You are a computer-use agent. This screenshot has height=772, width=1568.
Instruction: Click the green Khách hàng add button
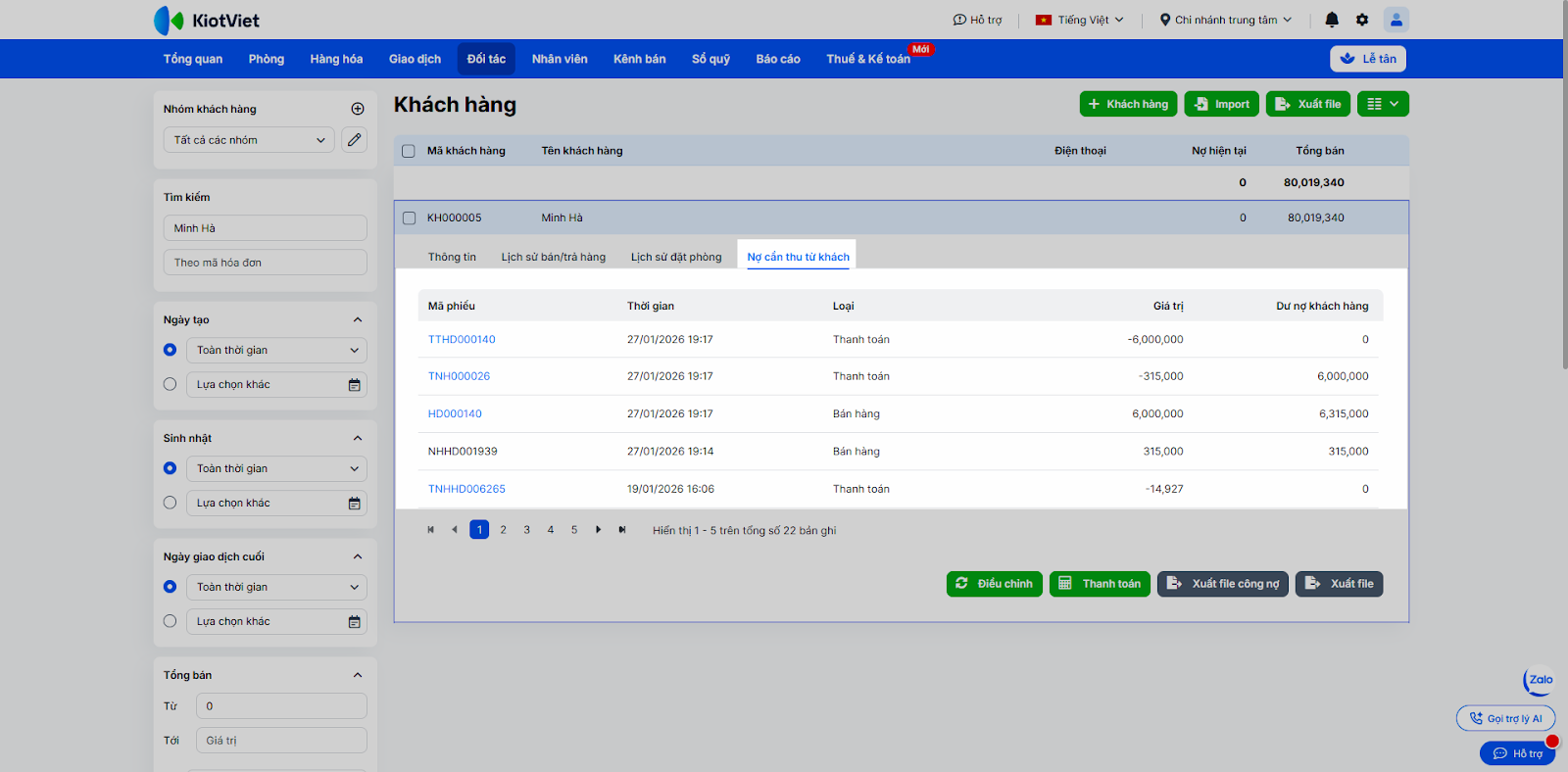1128,104
